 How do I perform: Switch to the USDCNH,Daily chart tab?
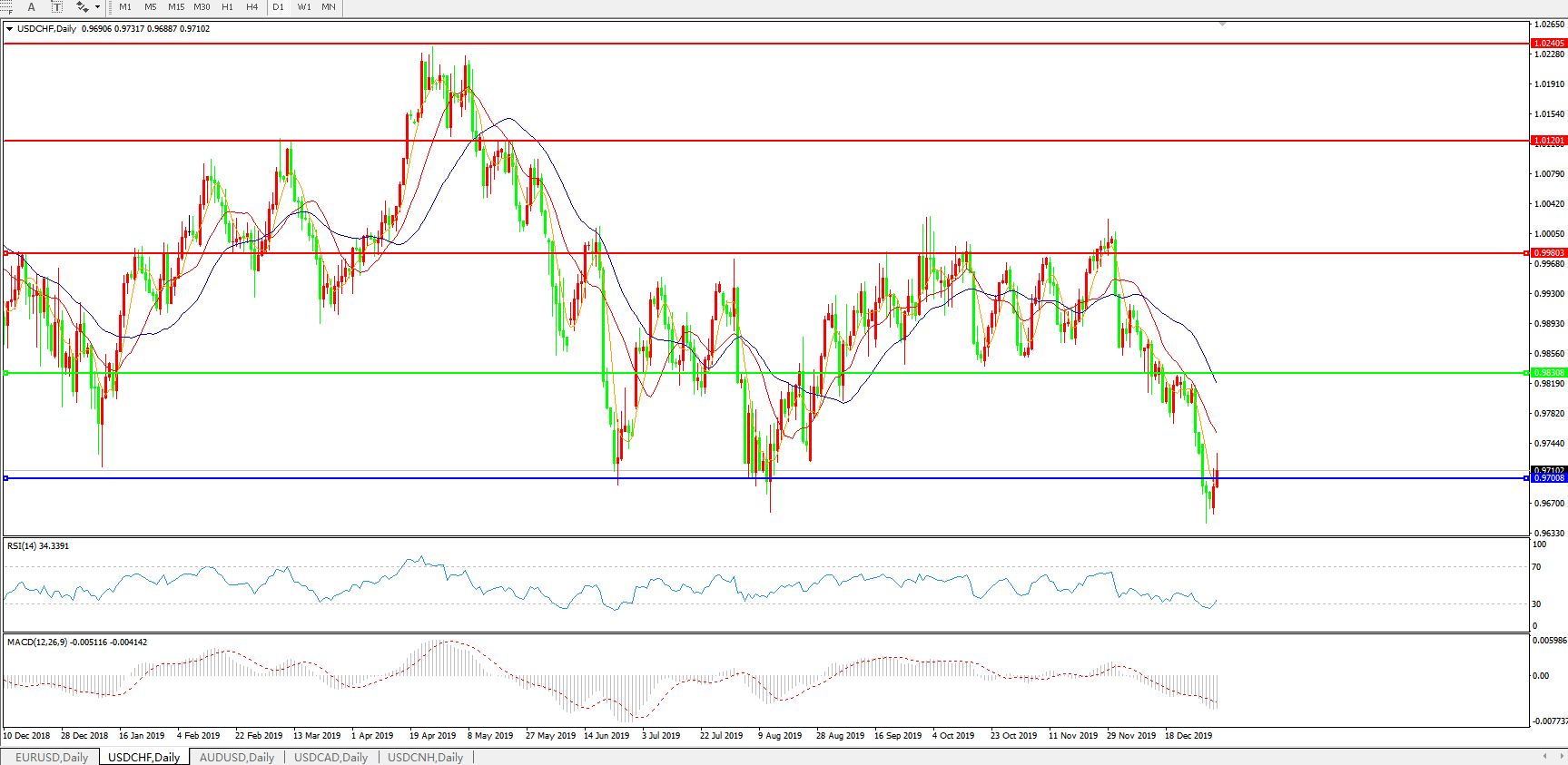(425, 757)
